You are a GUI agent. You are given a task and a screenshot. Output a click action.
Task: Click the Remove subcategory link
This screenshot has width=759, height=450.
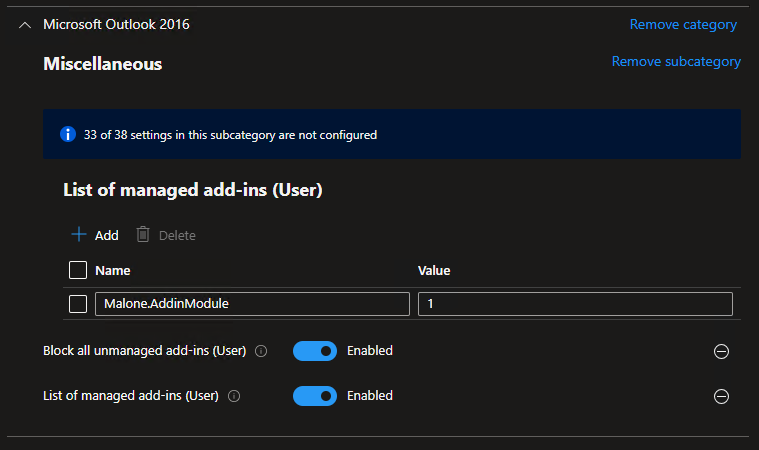point(676,61)
